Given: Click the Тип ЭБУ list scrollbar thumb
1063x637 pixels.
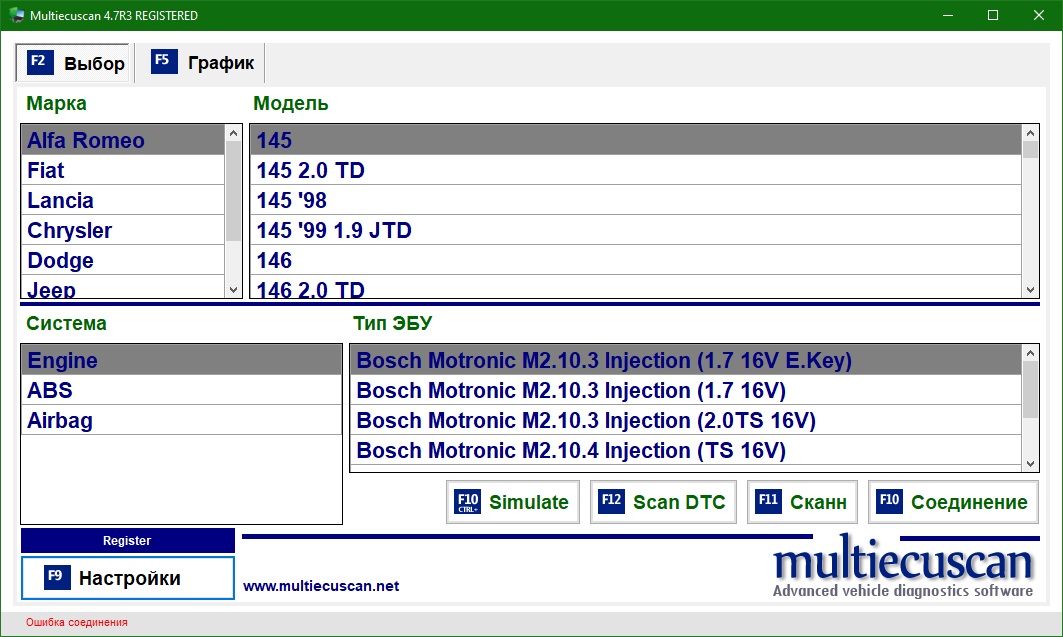Looking at the screenshot, I should [1030, 390].
